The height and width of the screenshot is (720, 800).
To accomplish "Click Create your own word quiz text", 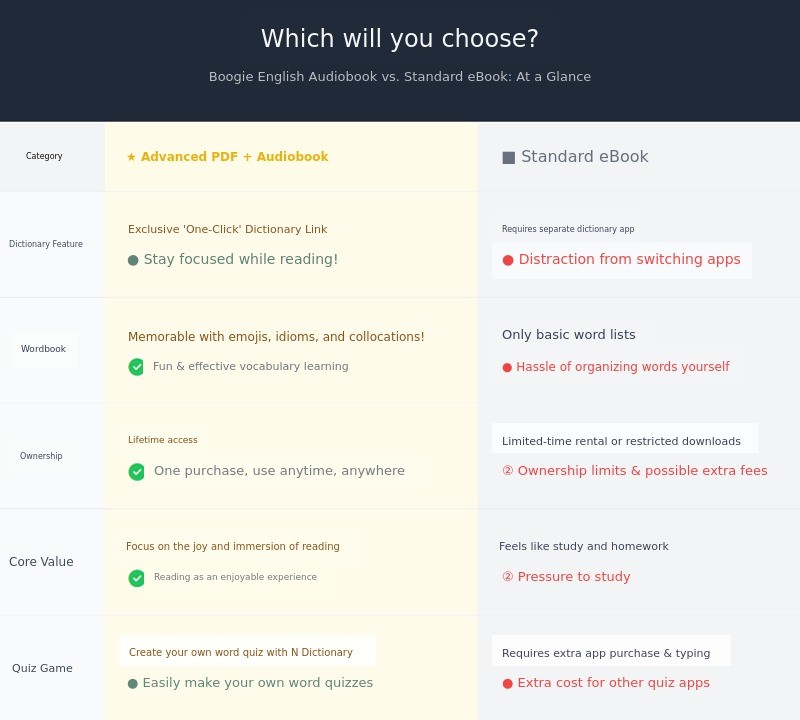I will click(241, 653).
